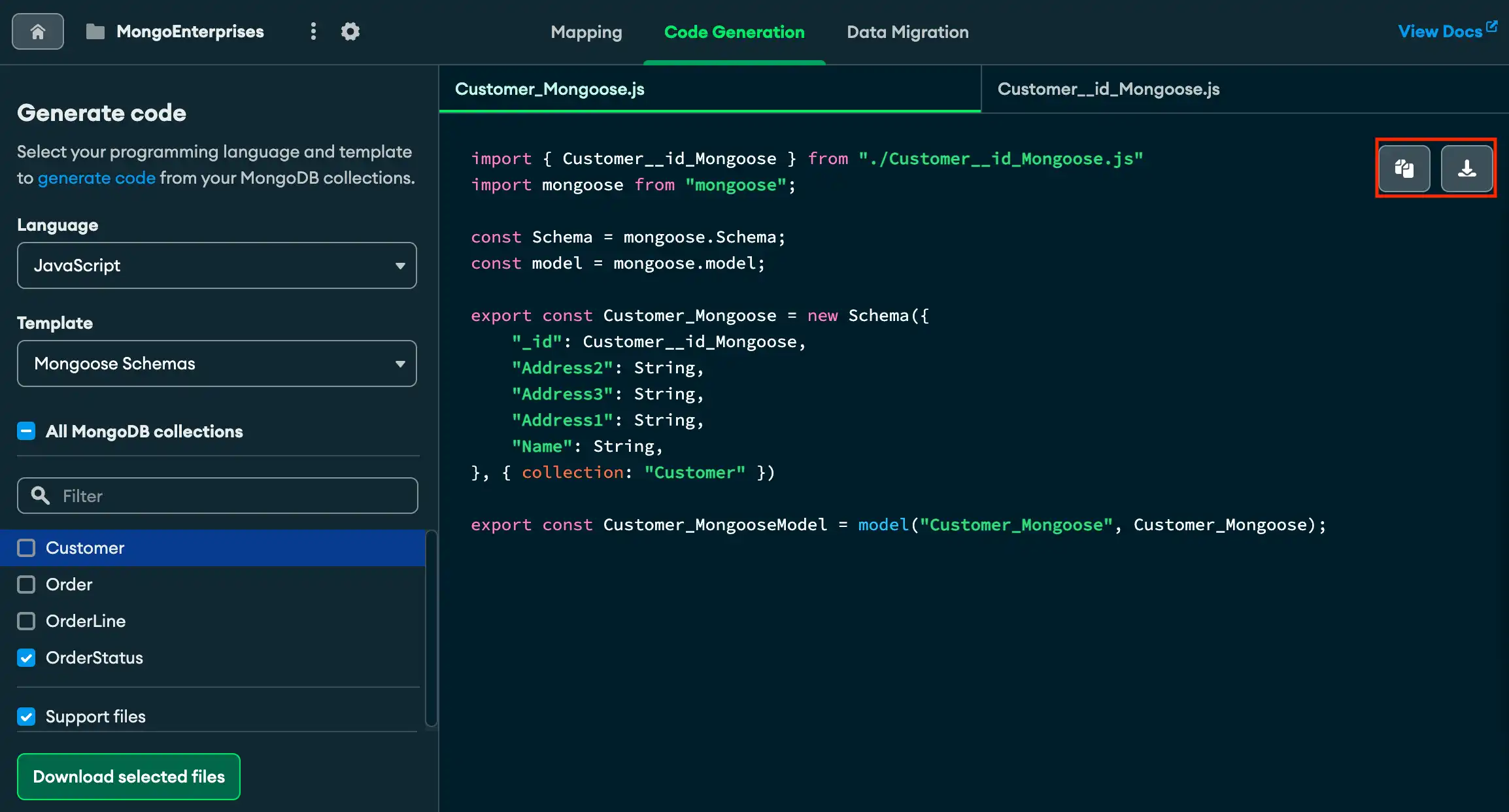Select the OrderLine tree item
This screenshot has width=1509, height=812.
[x=85, y=620]
